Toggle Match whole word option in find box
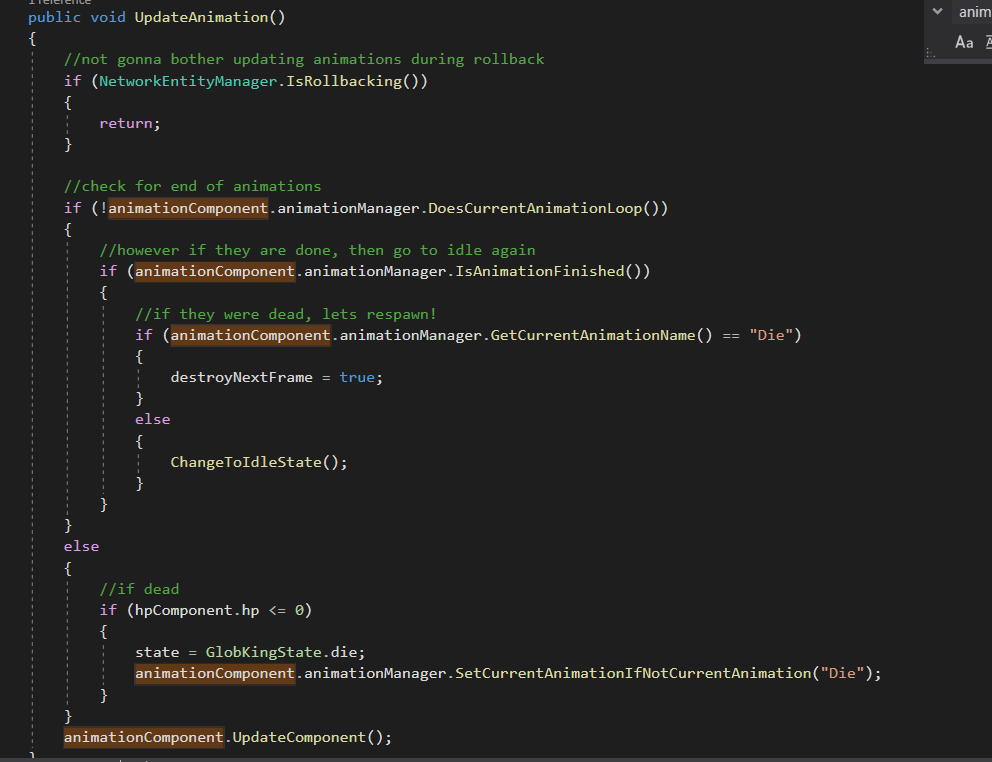 [987, 42]
